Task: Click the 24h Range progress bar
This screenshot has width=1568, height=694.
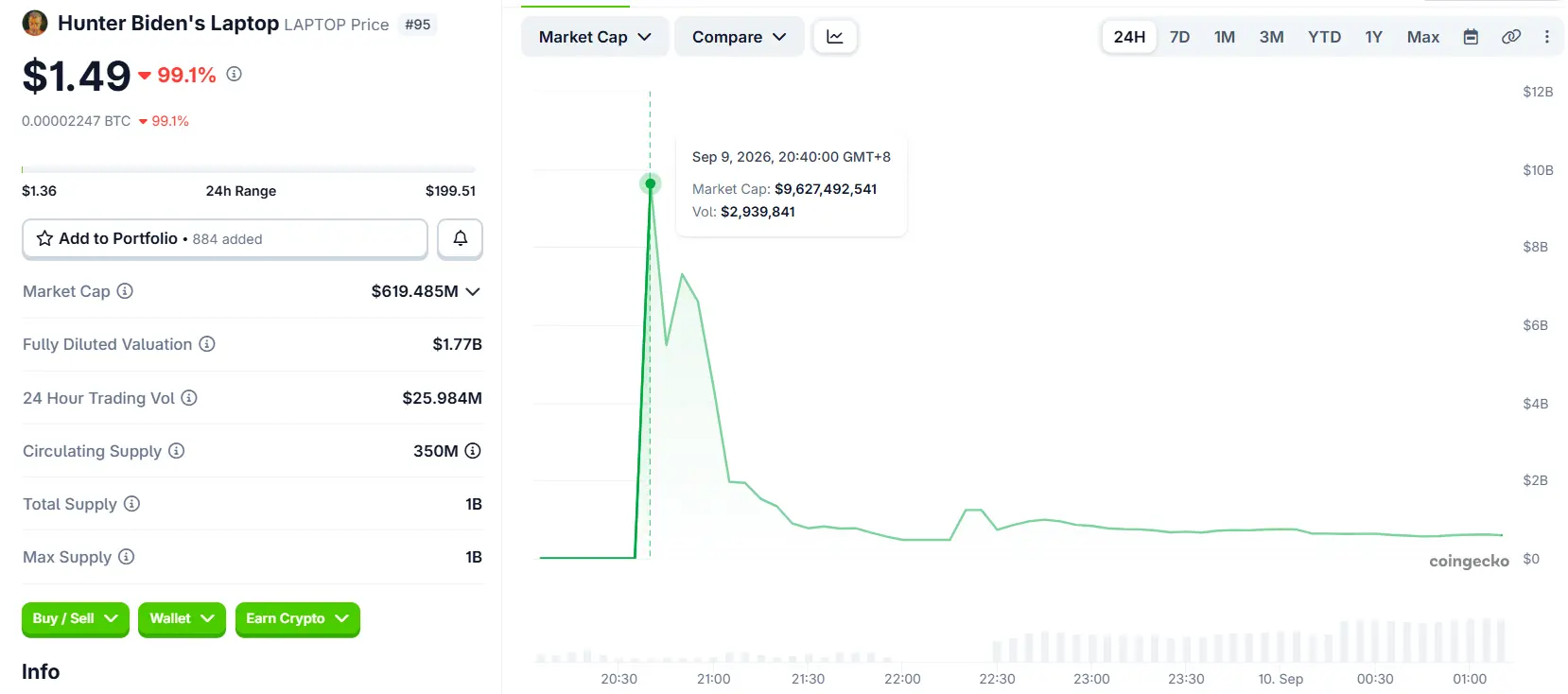Action: coord(249,170)
